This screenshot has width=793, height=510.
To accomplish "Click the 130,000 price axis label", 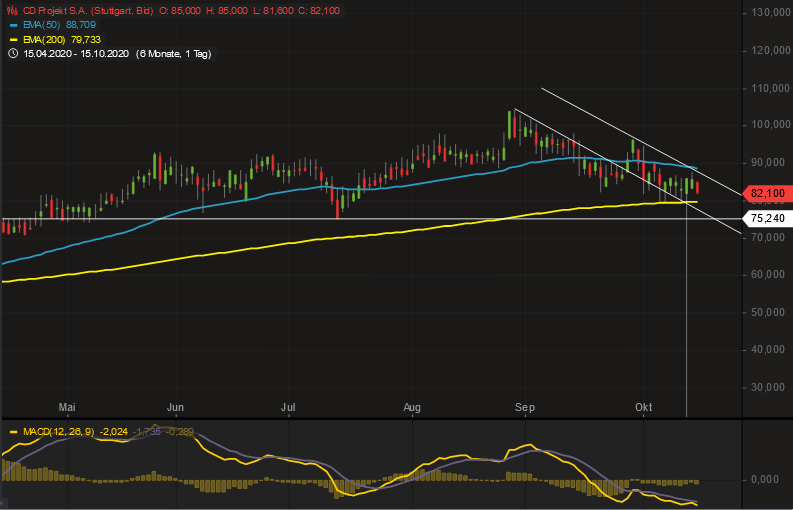I will 772,12.
